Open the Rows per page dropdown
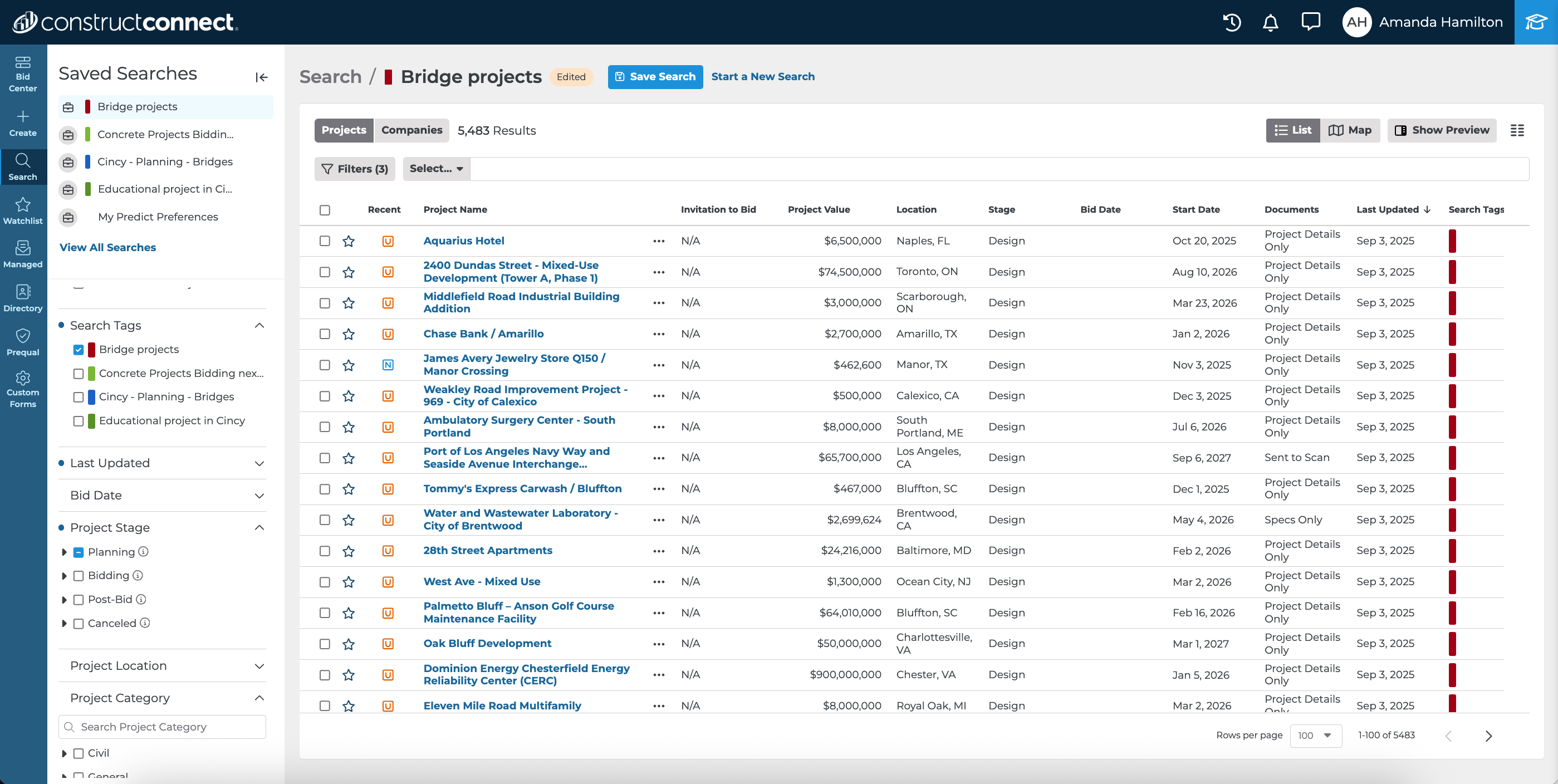This screenshot has width=1558, height=784. 1315,736
